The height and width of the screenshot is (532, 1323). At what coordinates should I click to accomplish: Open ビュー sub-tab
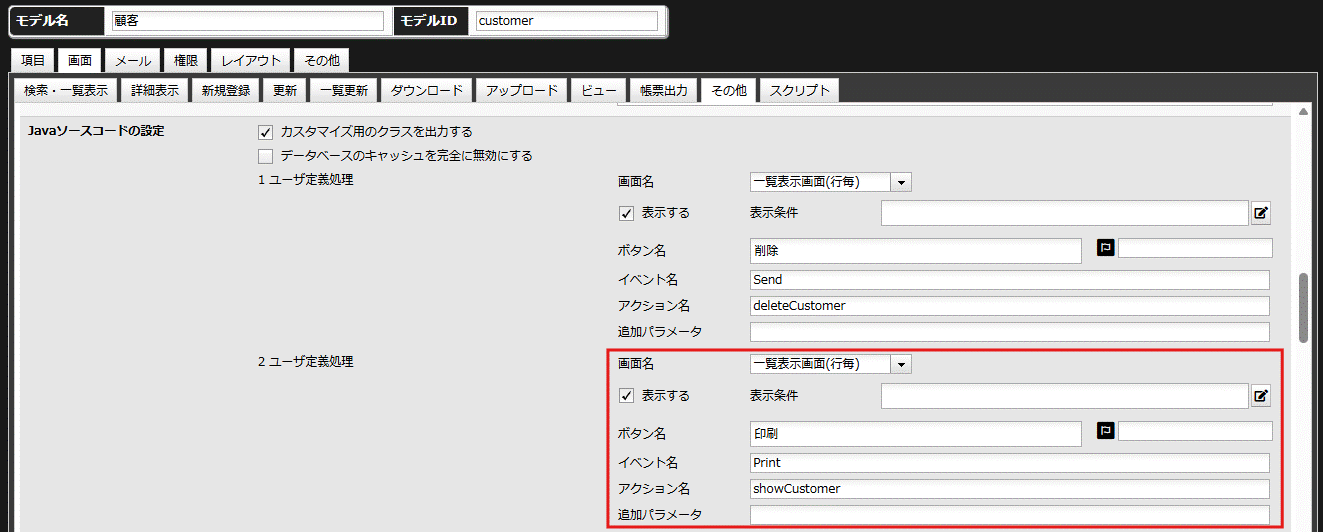tap(600, 90)
